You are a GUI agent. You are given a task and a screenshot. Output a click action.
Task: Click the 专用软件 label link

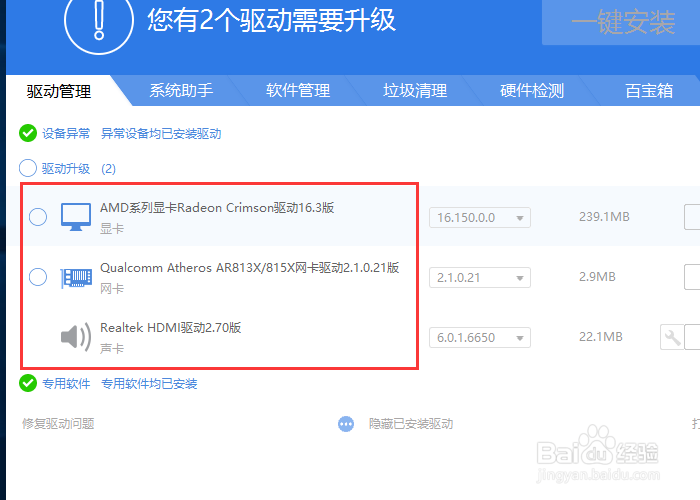point(66,383)
